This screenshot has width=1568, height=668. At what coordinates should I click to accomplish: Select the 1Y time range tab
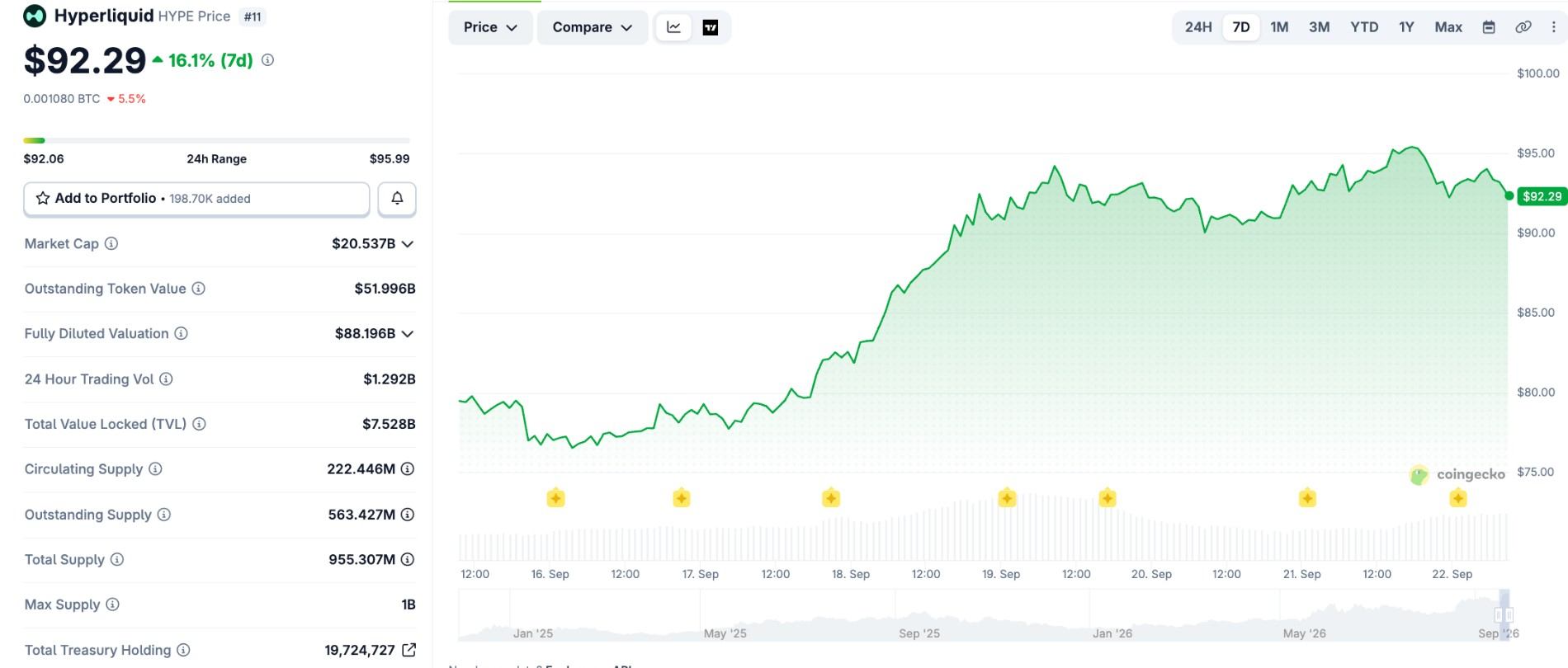(1406, 27)
